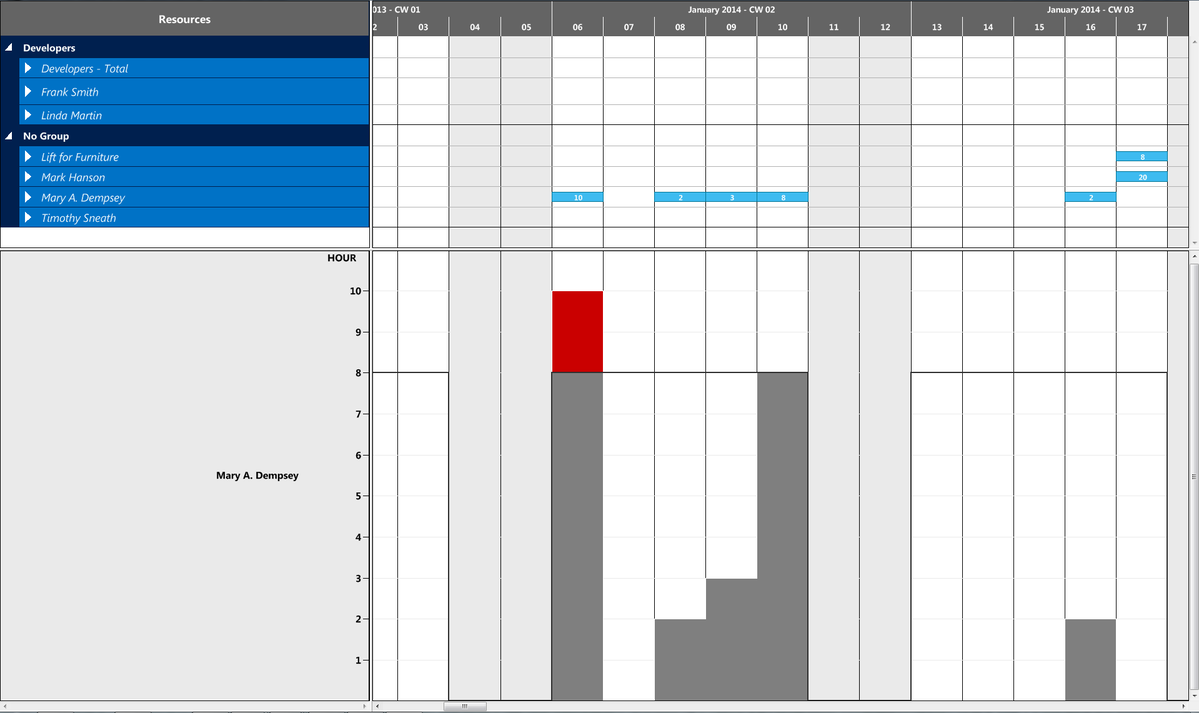Screen dimensions: 1199x713
Task: Expand the Linda Martin resource row
Action: (28, 114)
